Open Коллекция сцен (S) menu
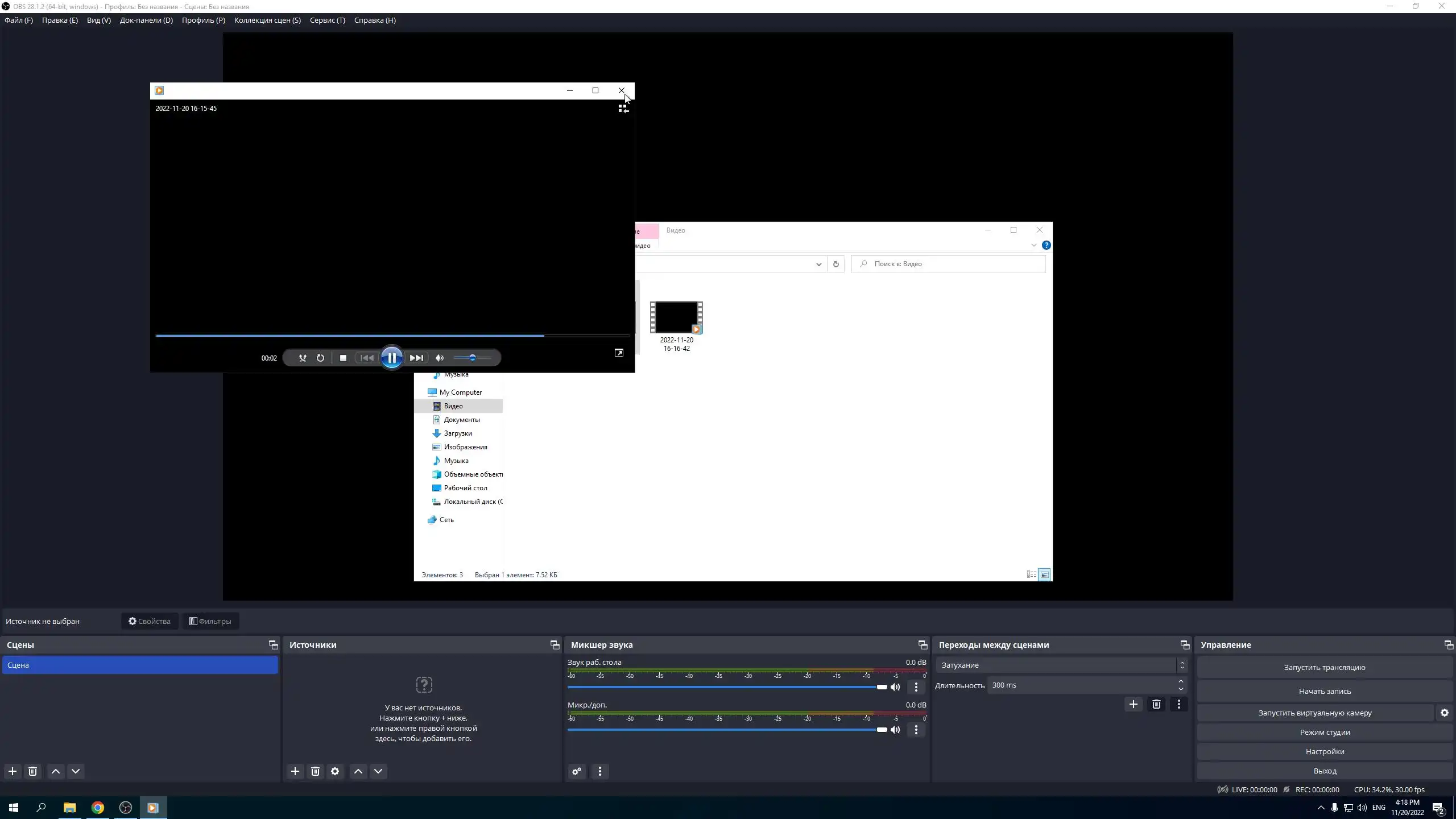The height and width of the screenshot is (819, 1456). point(267,20)
